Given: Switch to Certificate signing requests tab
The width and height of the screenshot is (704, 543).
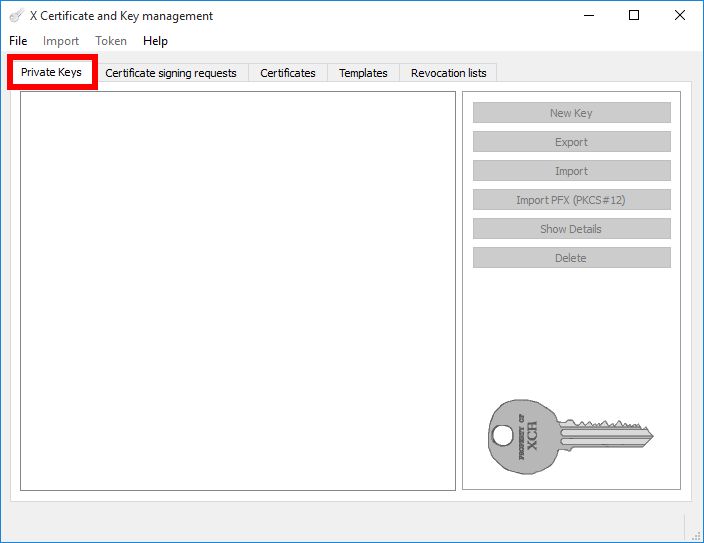Looking at the screenshot, I should coord(171,73).
